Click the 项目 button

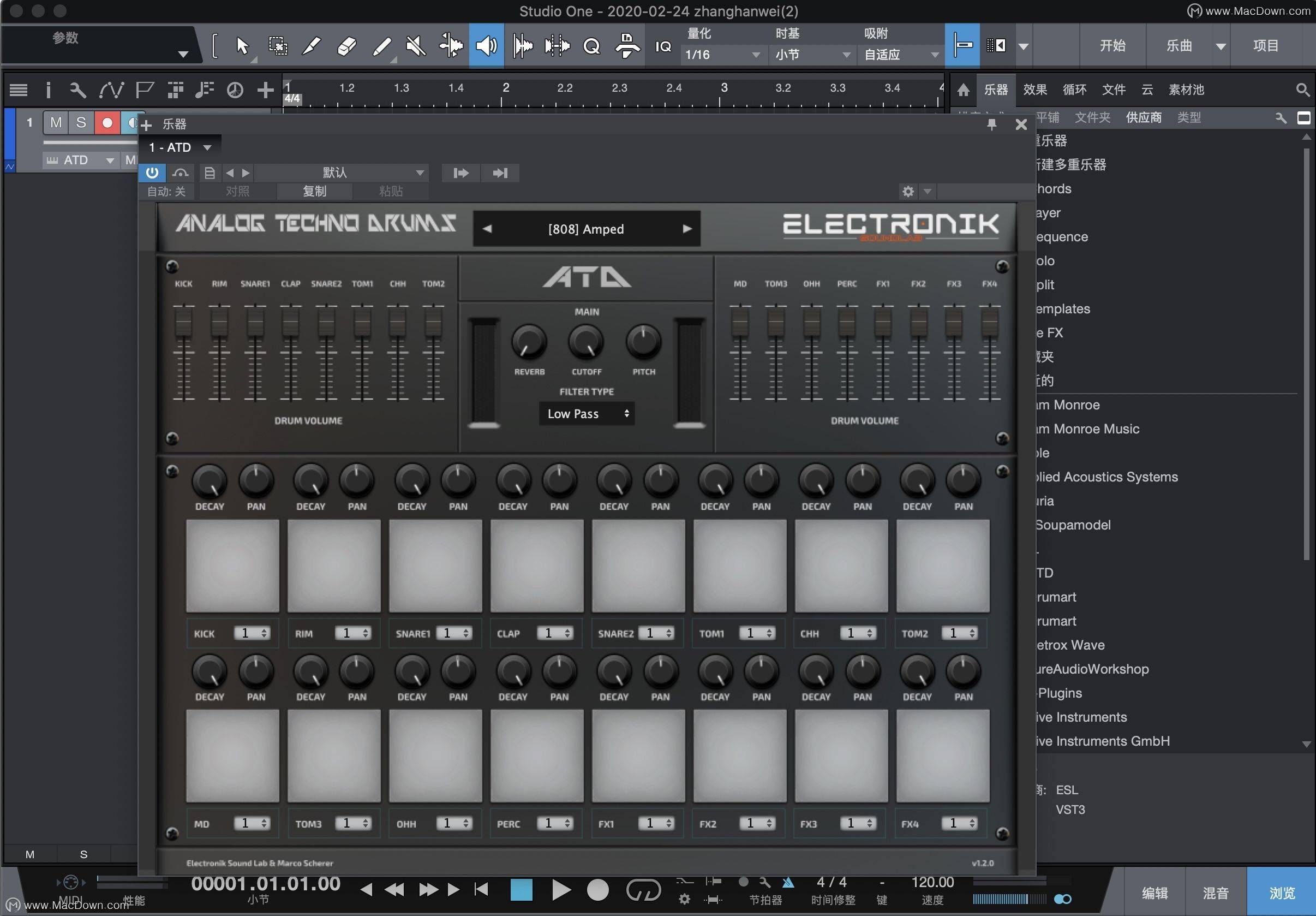(1266, 46)
